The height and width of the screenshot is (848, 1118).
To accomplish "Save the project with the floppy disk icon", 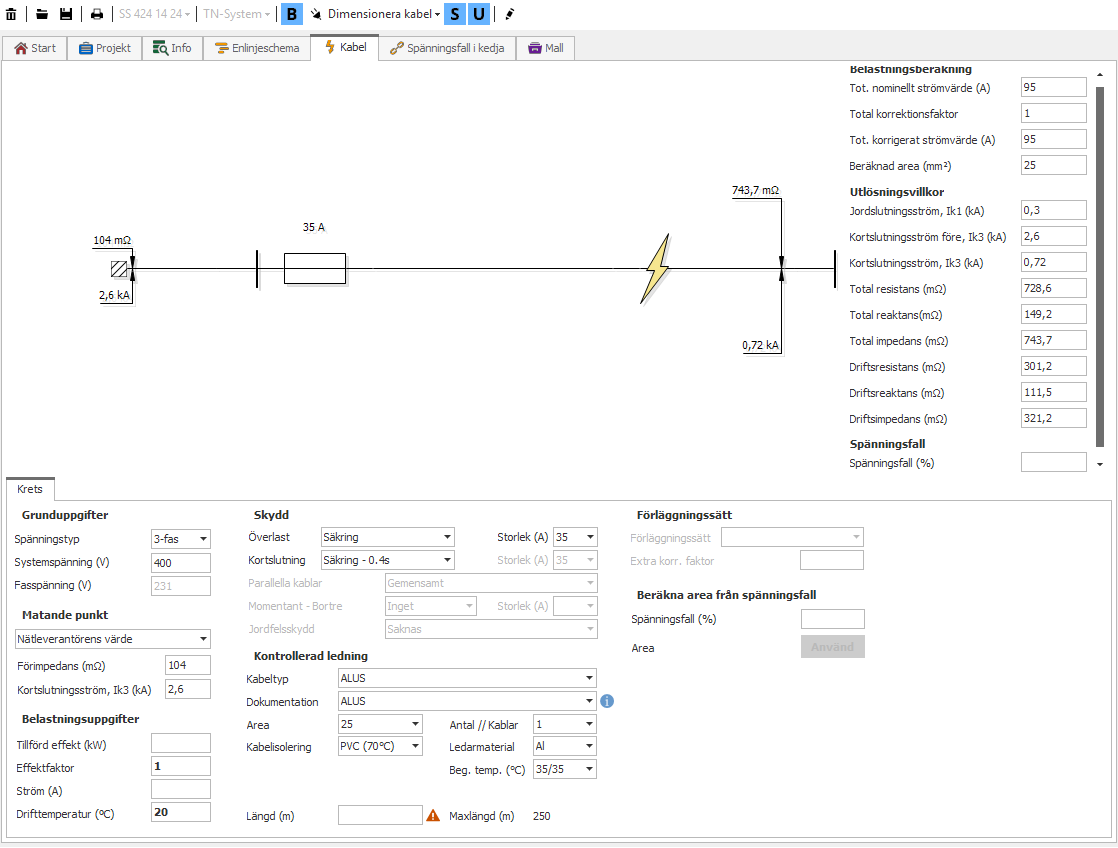I will (66, 14).
